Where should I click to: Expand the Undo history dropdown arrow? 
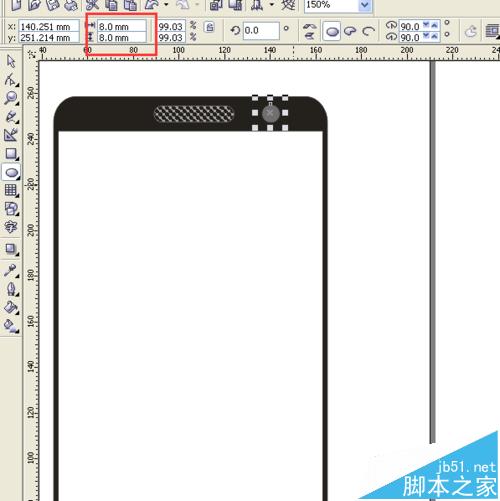click(x=166, y=5)
